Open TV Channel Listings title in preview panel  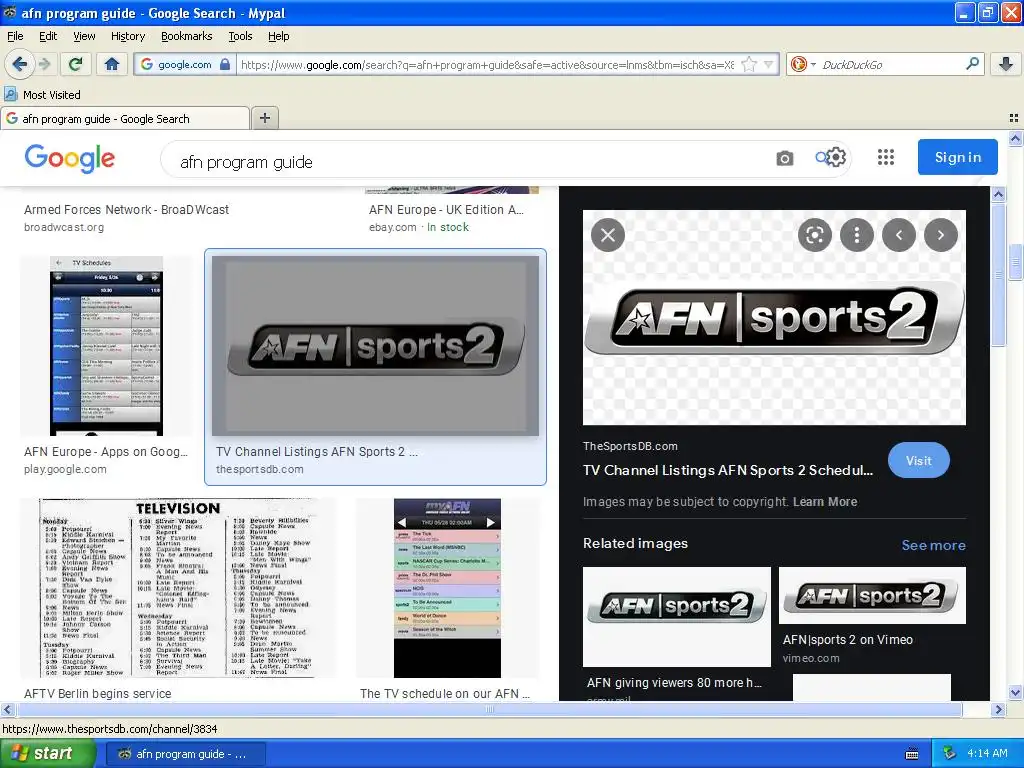click(728, 470)
